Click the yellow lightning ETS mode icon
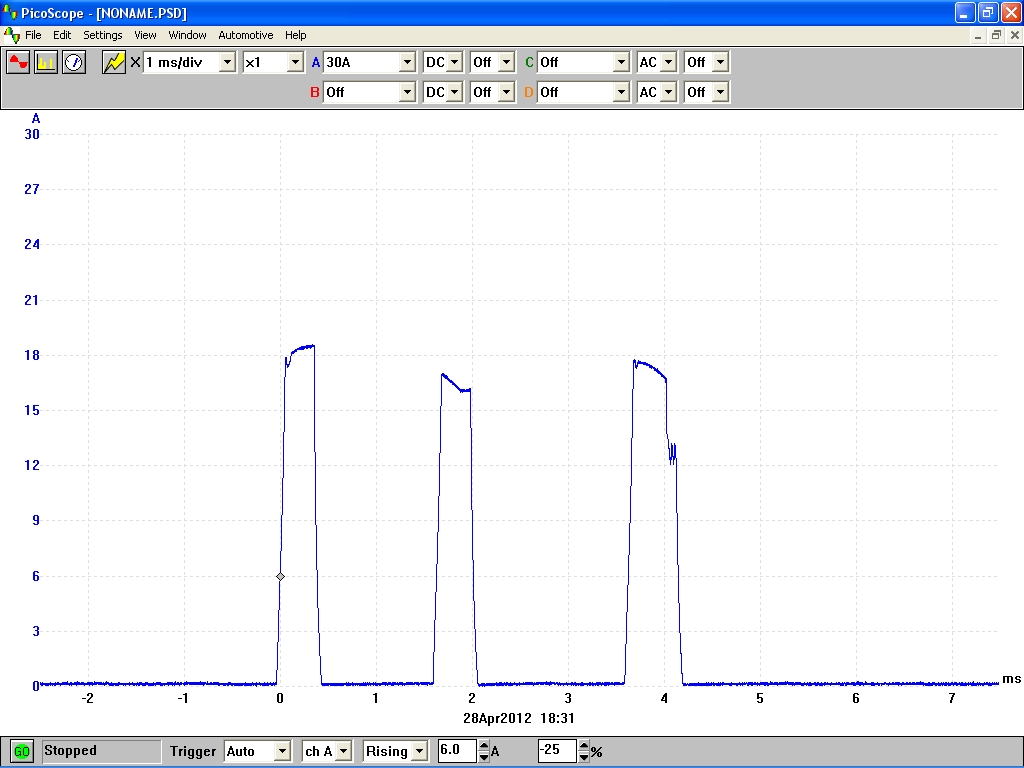The image size is (1024, 768). [x=114, y=62]
